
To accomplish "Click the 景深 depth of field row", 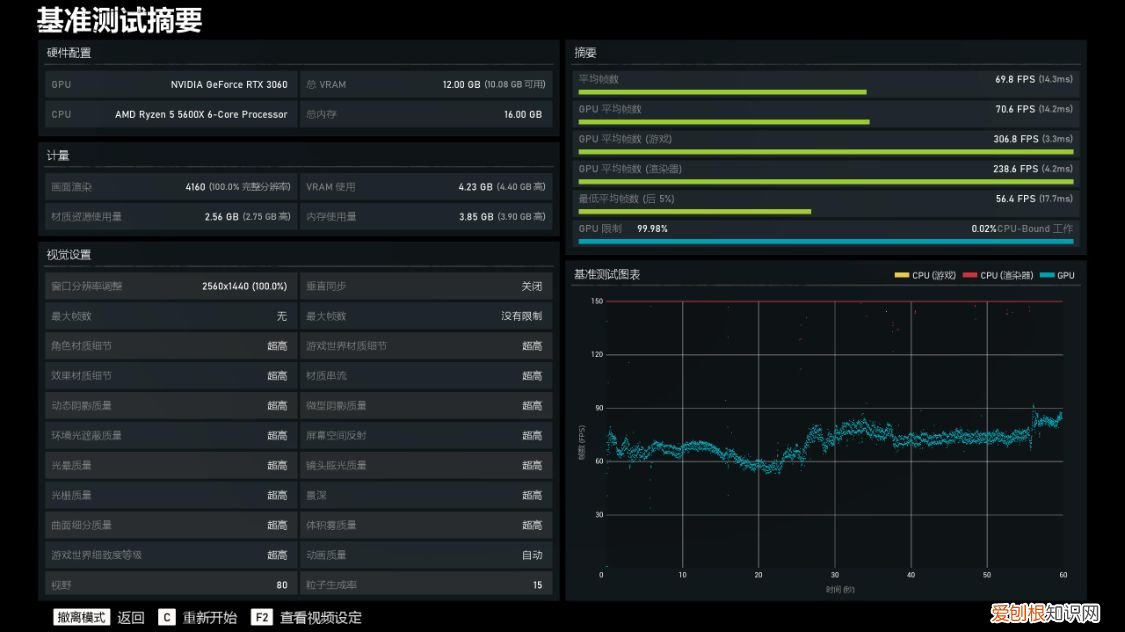I will (425, 495).
